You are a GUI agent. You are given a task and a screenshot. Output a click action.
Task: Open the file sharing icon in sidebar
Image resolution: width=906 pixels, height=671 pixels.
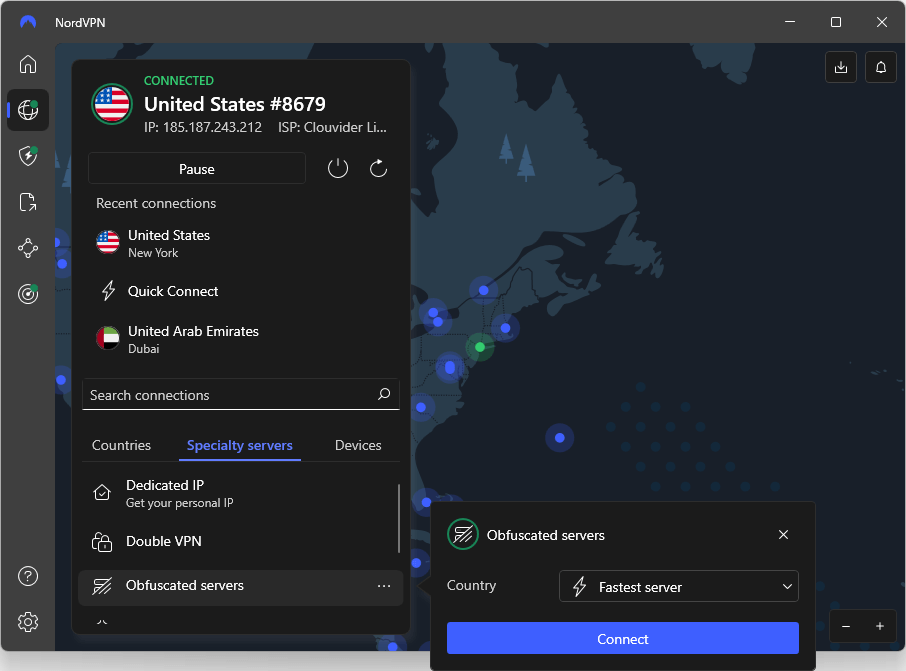pyautogui.click(x=28, y=202)
